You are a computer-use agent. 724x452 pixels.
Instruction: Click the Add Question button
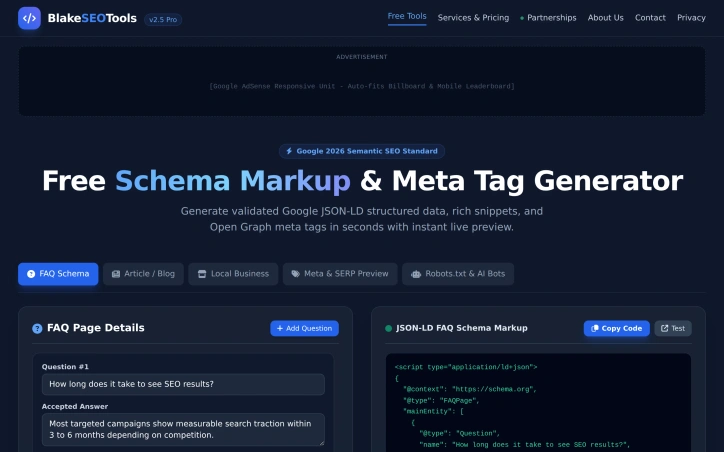click(x=304, y=328)
